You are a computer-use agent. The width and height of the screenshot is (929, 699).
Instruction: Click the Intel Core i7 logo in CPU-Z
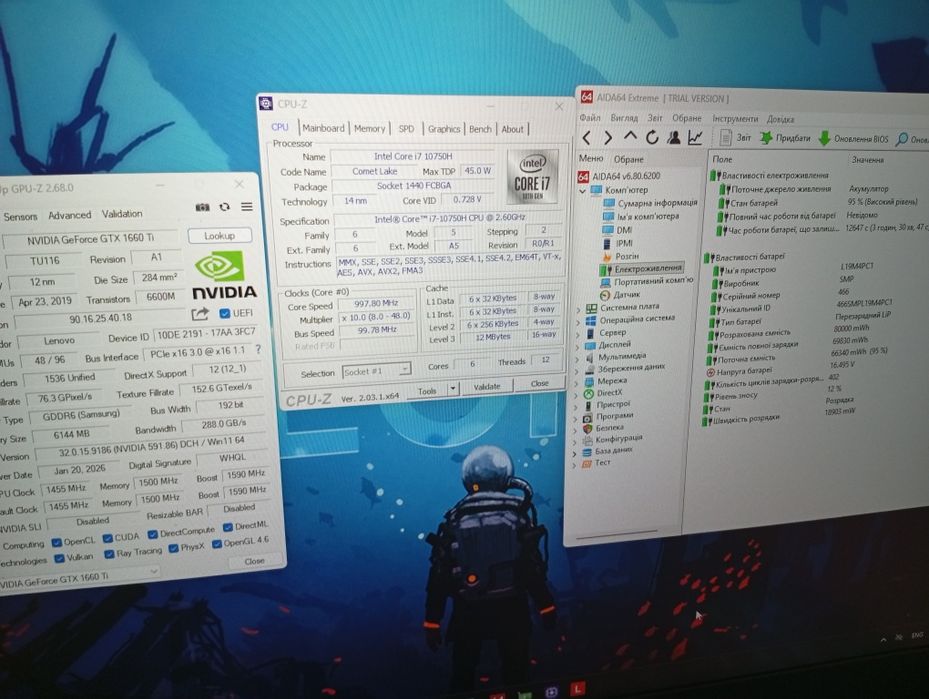tap(532, 177)
